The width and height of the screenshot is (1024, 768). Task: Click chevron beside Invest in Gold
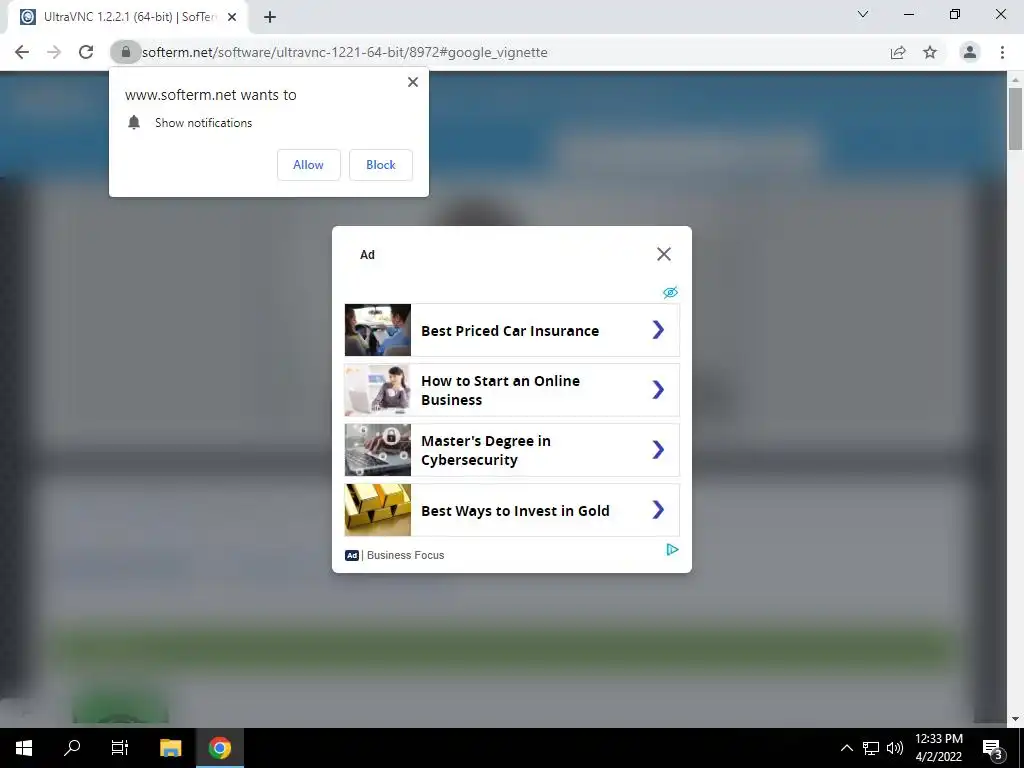coord(658,510)
